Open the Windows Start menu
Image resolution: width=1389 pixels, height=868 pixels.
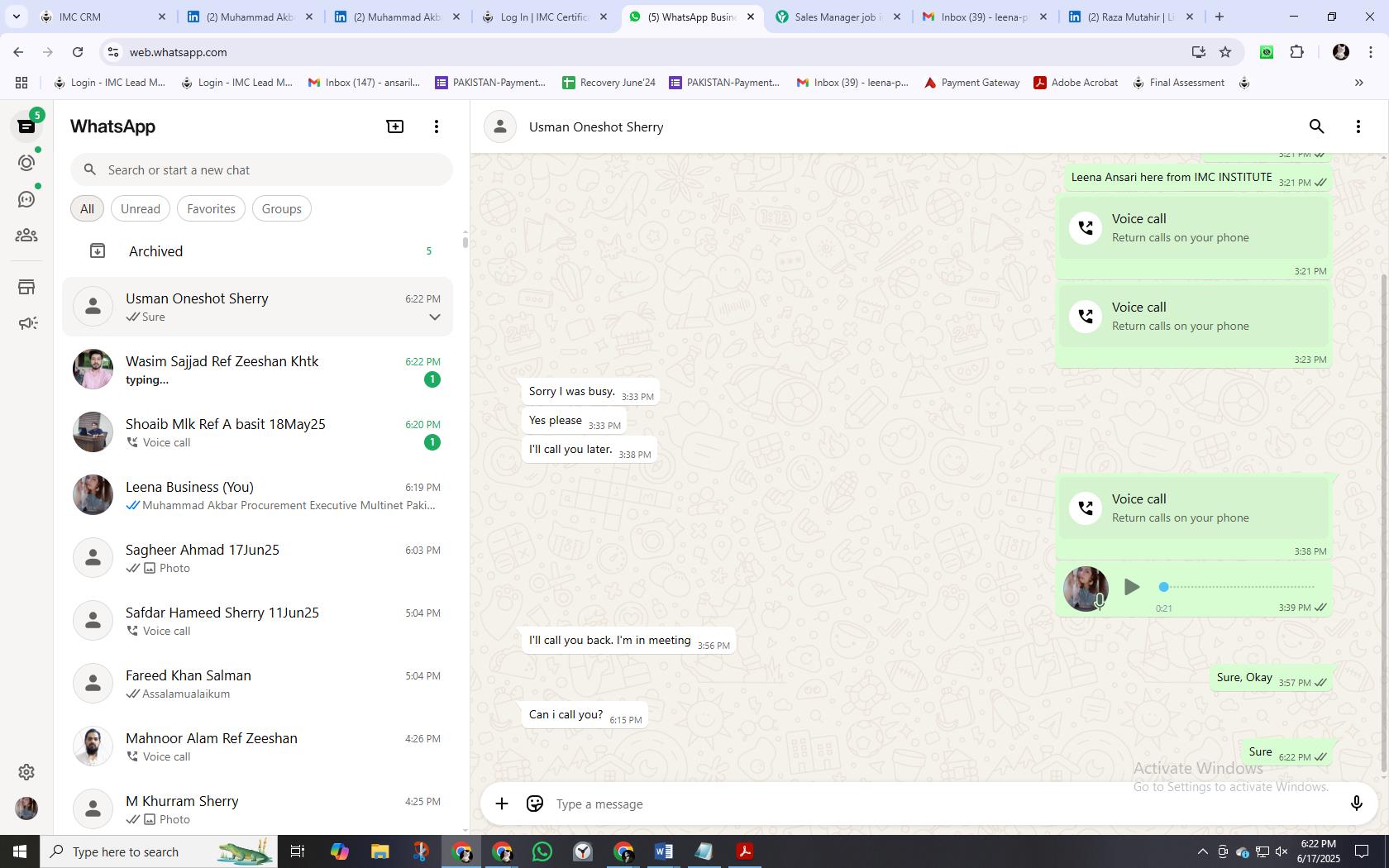[20, 851]
